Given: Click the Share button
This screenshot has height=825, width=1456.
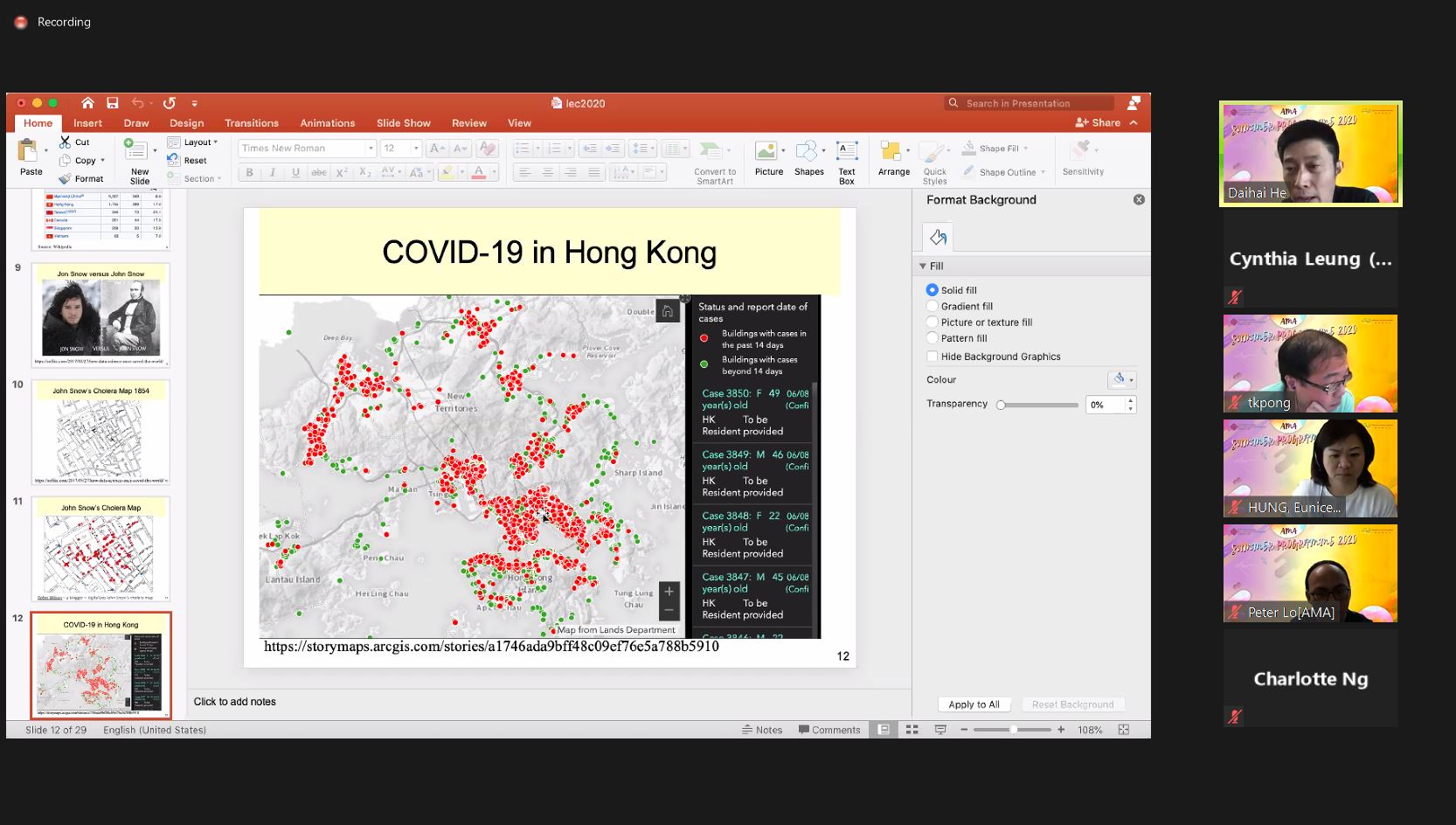Looking at the screenshot, I should [x=1099, y=123].
